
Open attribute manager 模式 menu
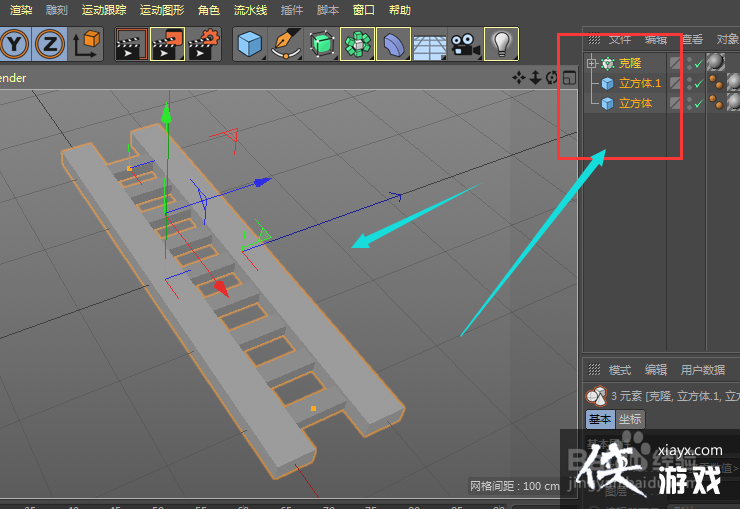[620, 370]
